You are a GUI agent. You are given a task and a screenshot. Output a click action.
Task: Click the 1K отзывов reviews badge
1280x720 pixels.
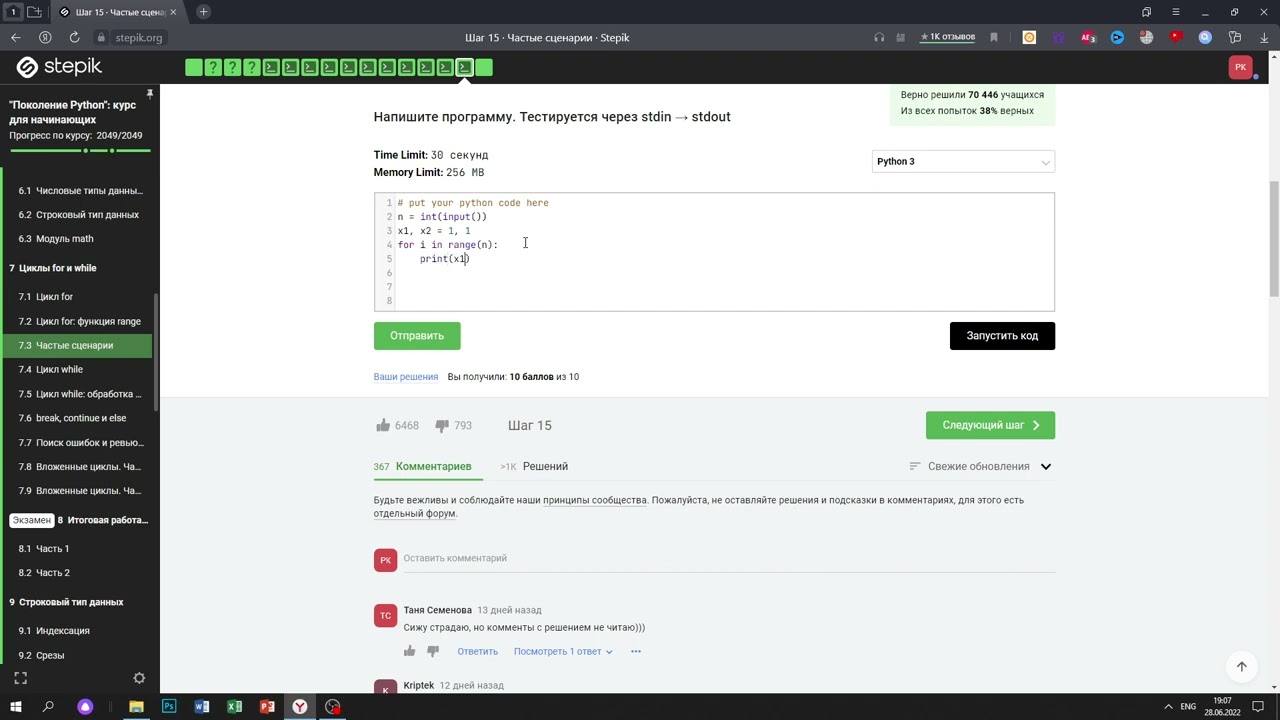click(948, 37)
